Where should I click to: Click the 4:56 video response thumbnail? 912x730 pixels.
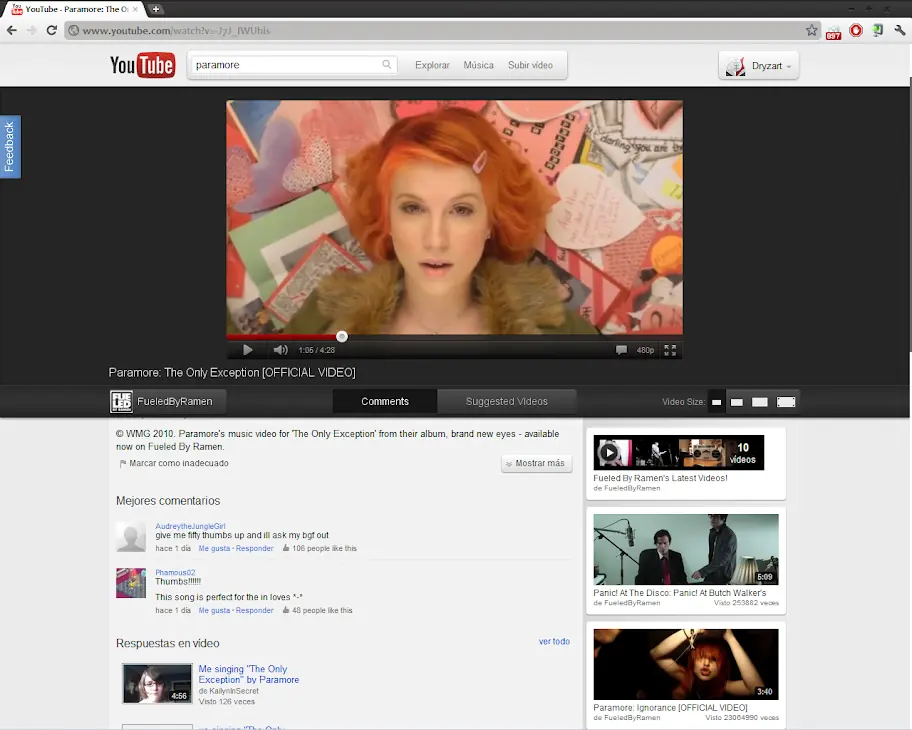(157, 683)
